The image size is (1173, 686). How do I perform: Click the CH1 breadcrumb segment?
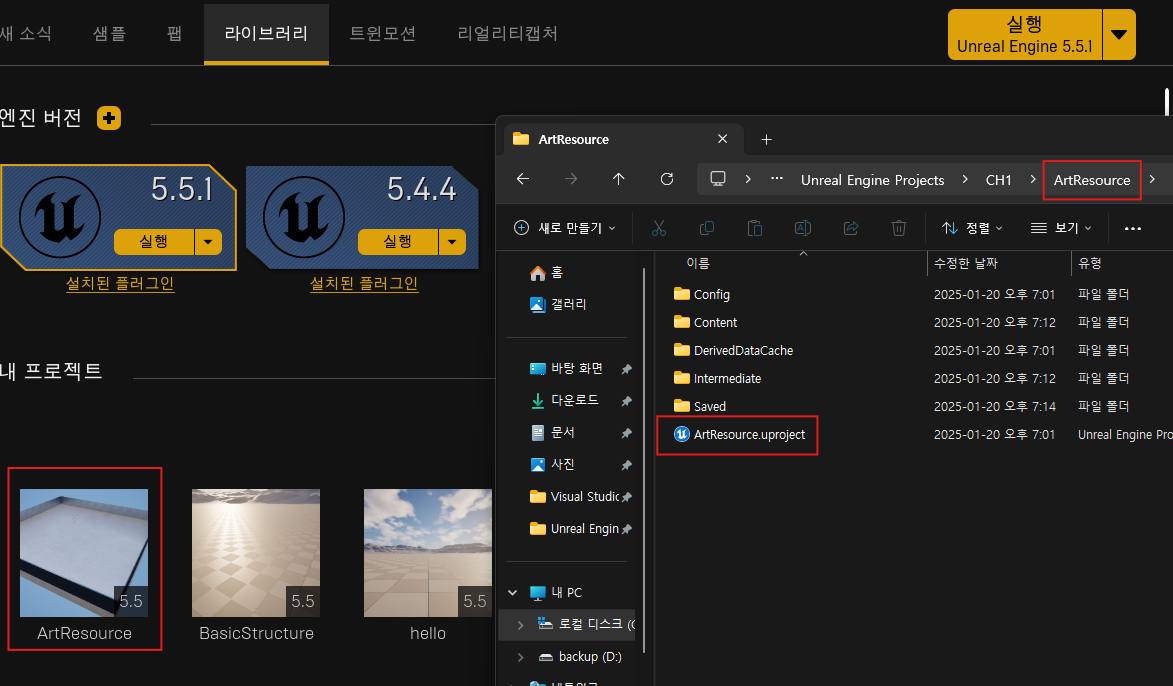tap(999, 180)
